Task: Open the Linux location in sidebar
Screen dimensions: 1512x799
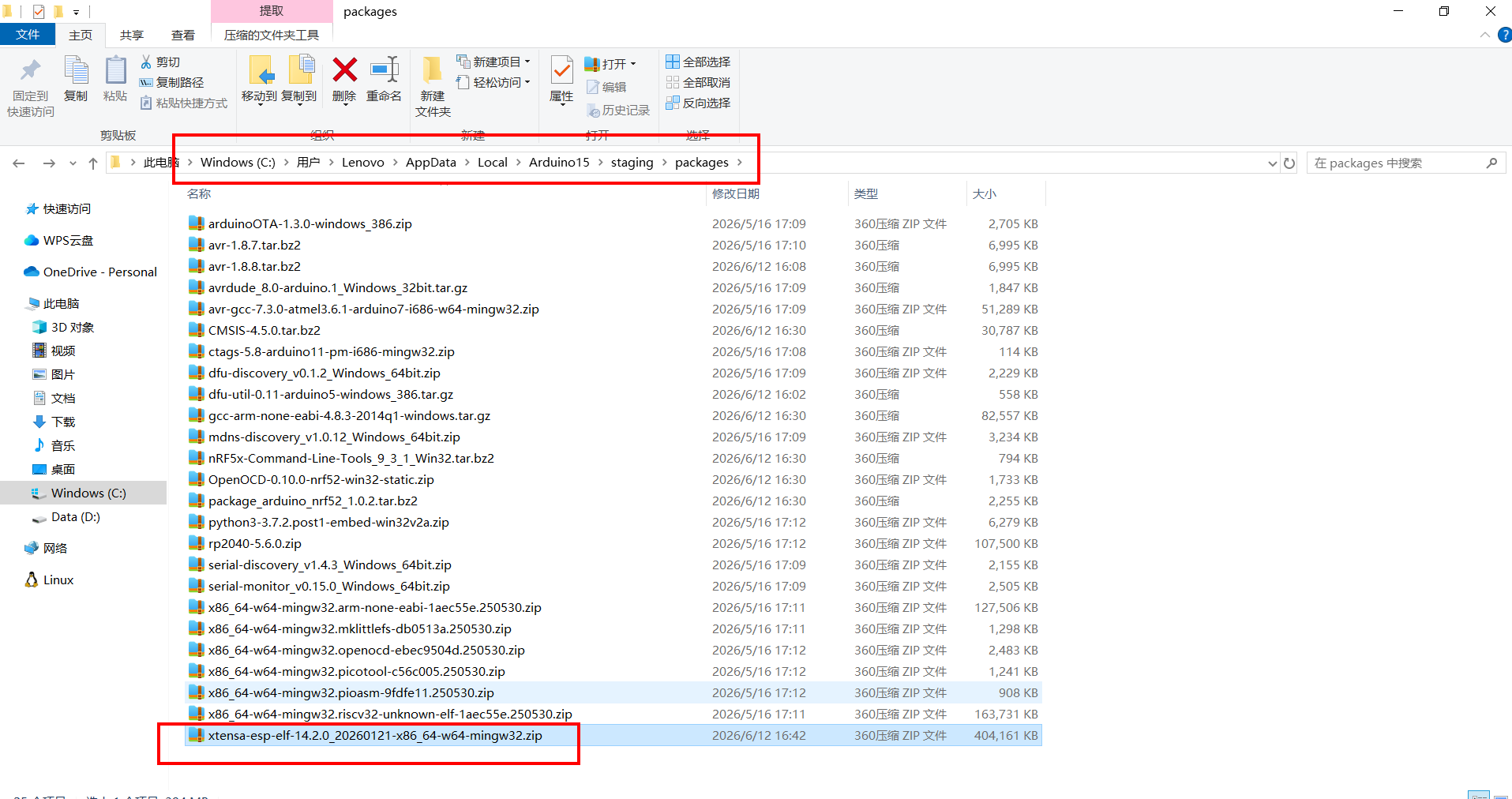Action: pos(50,580)
